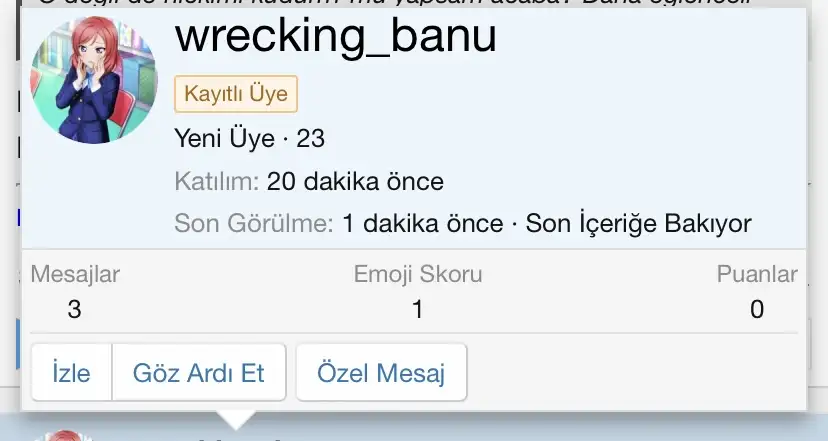Click the Puanlar stat label

757,274
